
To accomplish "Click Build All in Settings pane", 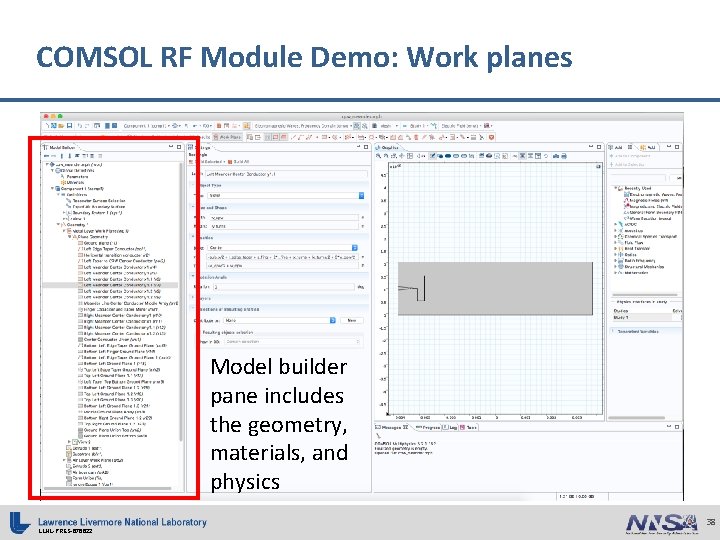I will point(239,162).
